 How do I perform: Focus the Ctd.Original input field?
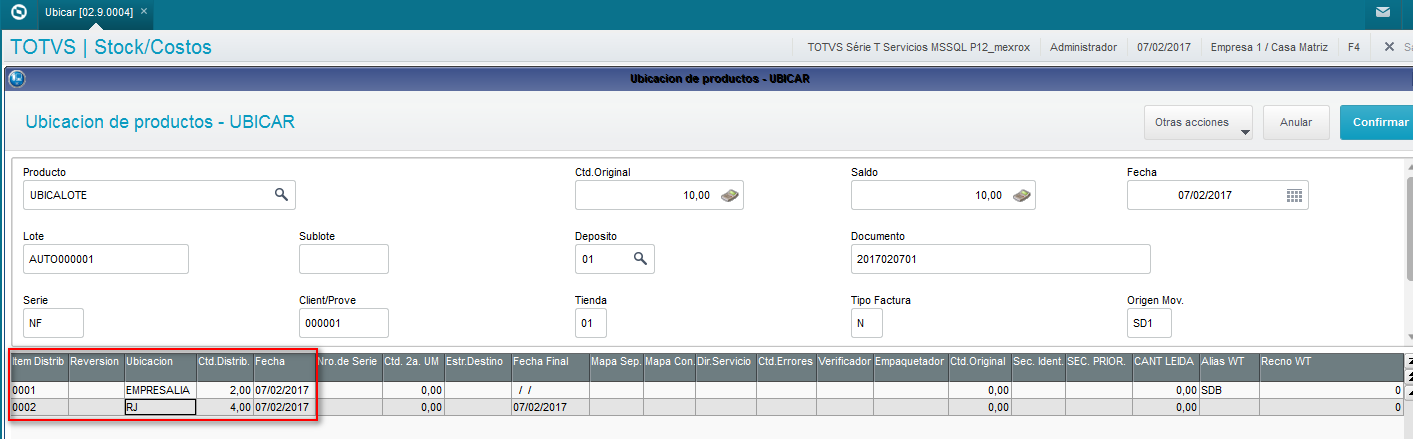[660, 195]
